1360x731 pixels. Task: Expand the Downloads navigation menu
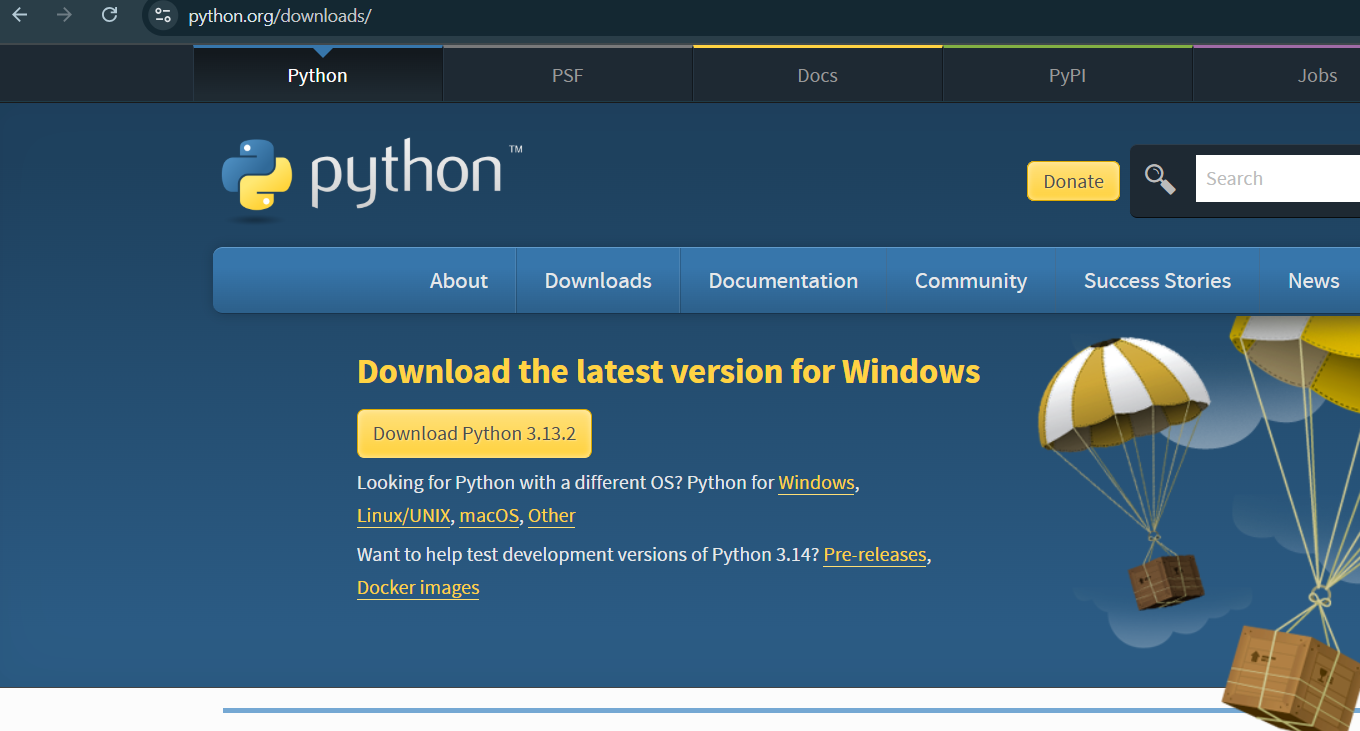click(598, 281)
